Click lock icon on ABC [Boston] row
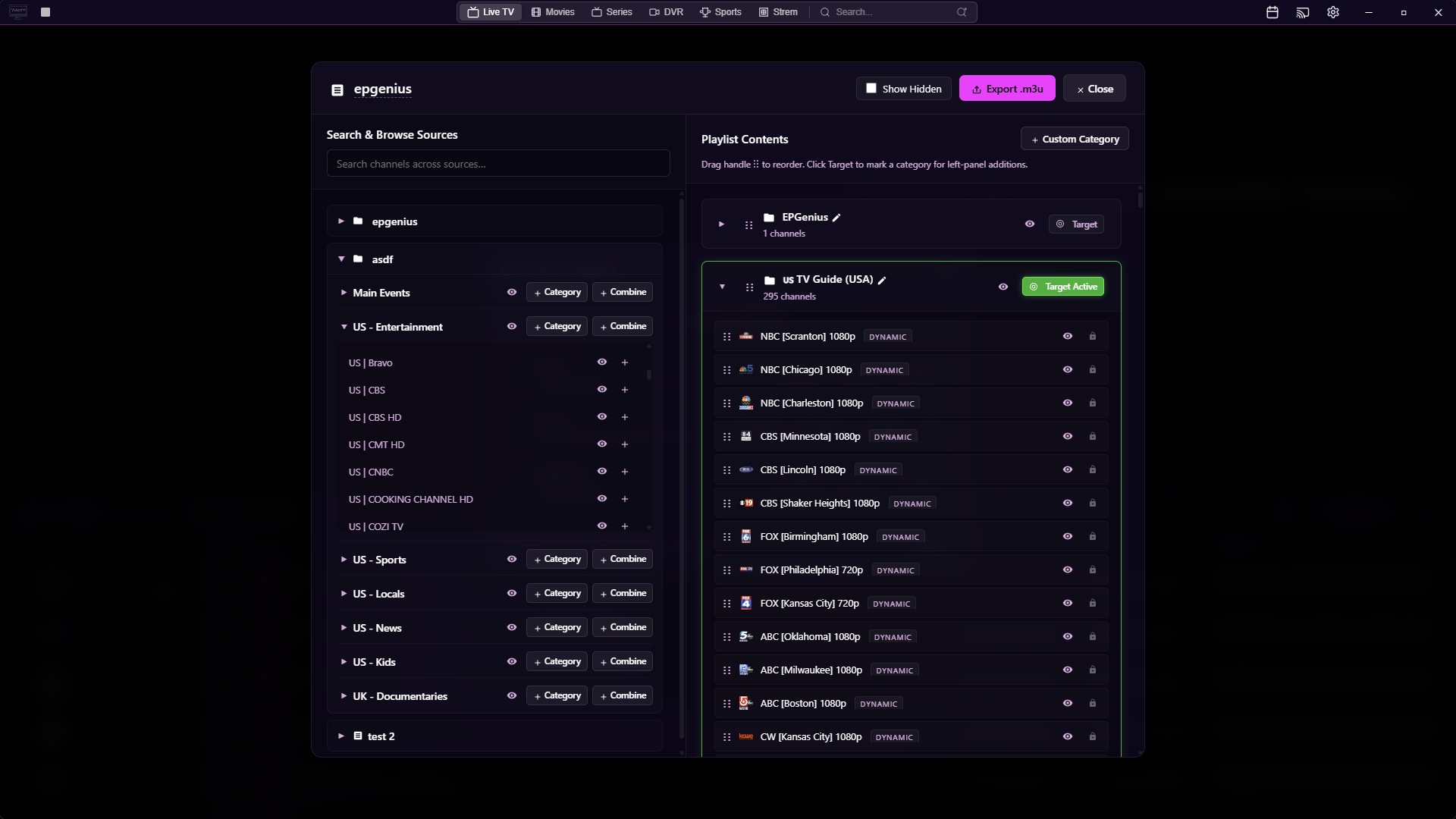This screenshot has height=819, width=1456. [1093, 703]
